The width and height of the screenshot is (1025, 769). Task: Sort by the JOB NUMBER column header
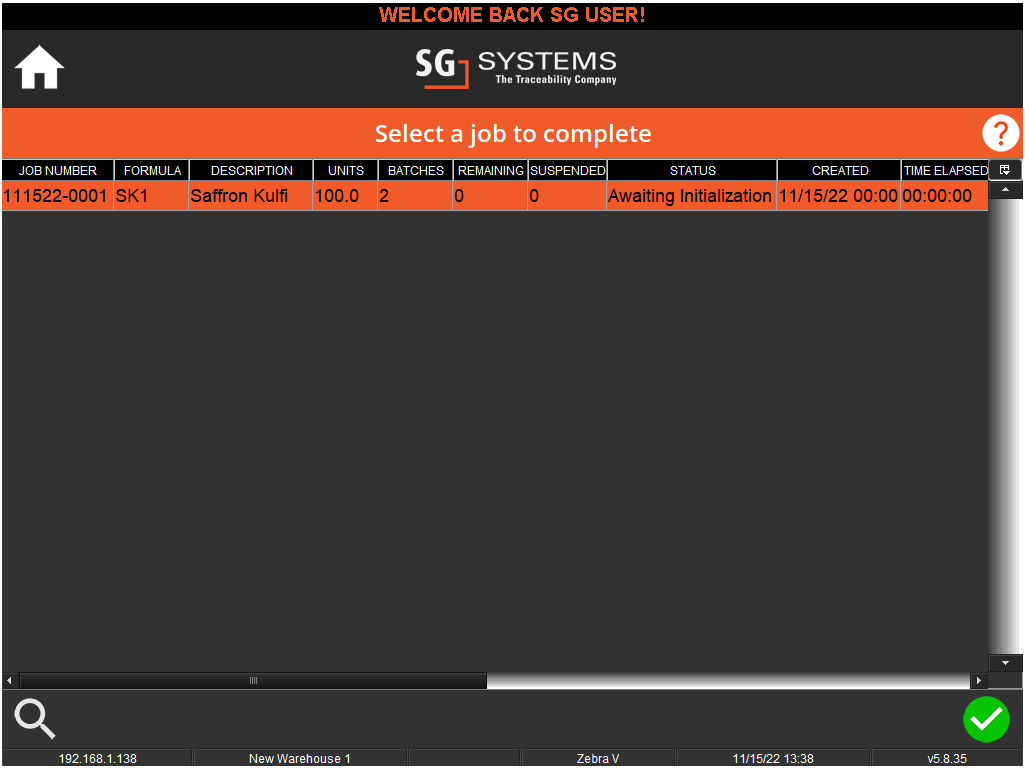57,170
